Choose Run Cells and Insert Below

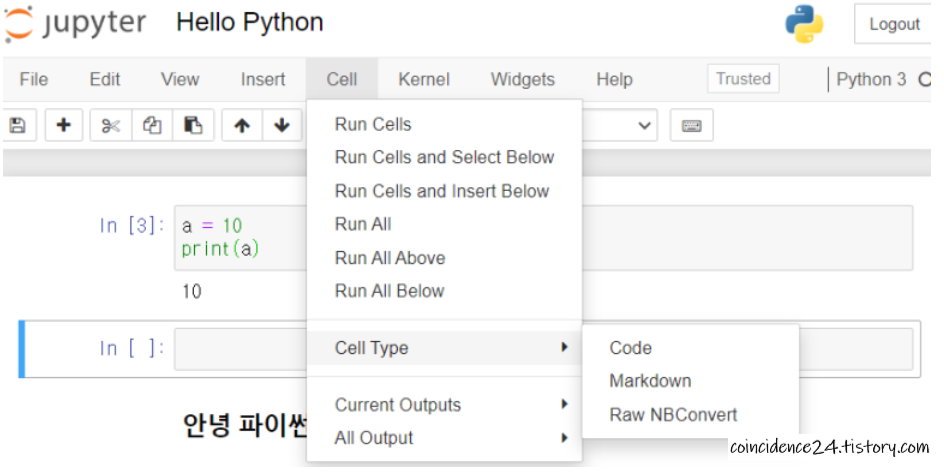444,191
